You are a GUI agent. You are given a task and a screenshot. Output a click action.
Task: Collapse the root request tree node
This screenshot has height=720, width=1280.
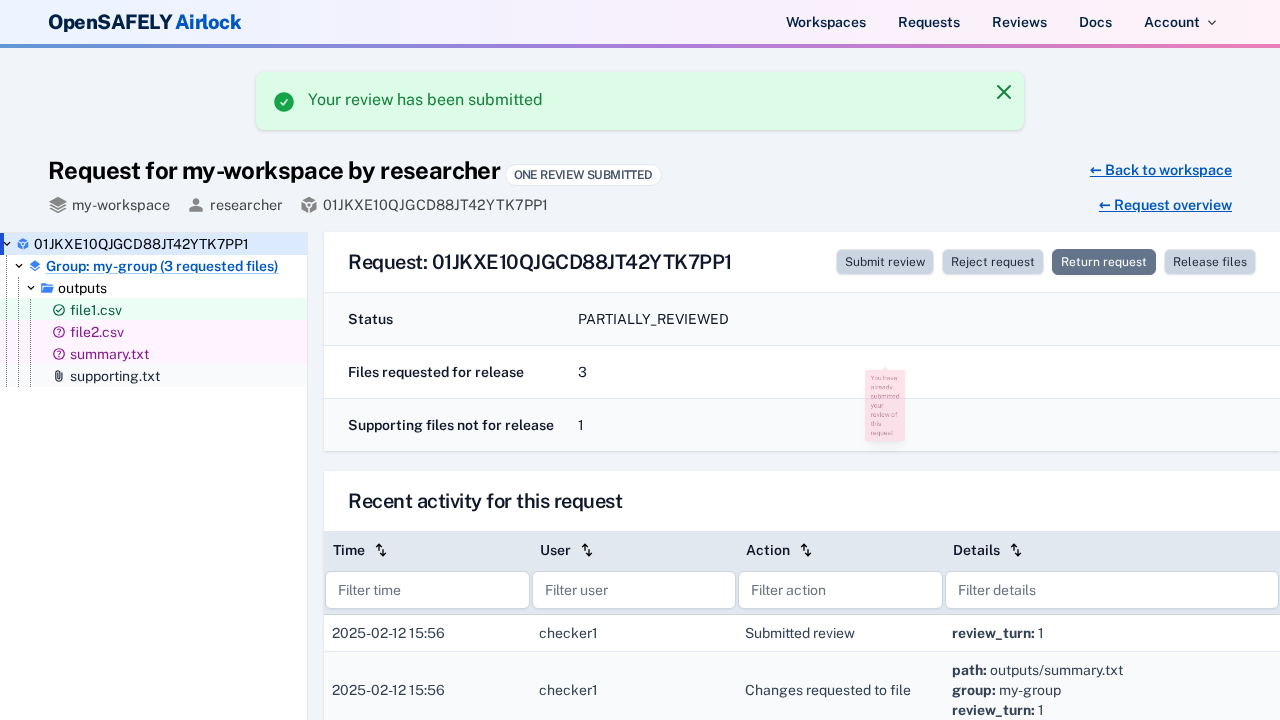pyautogui.click(x=6, y=243)
